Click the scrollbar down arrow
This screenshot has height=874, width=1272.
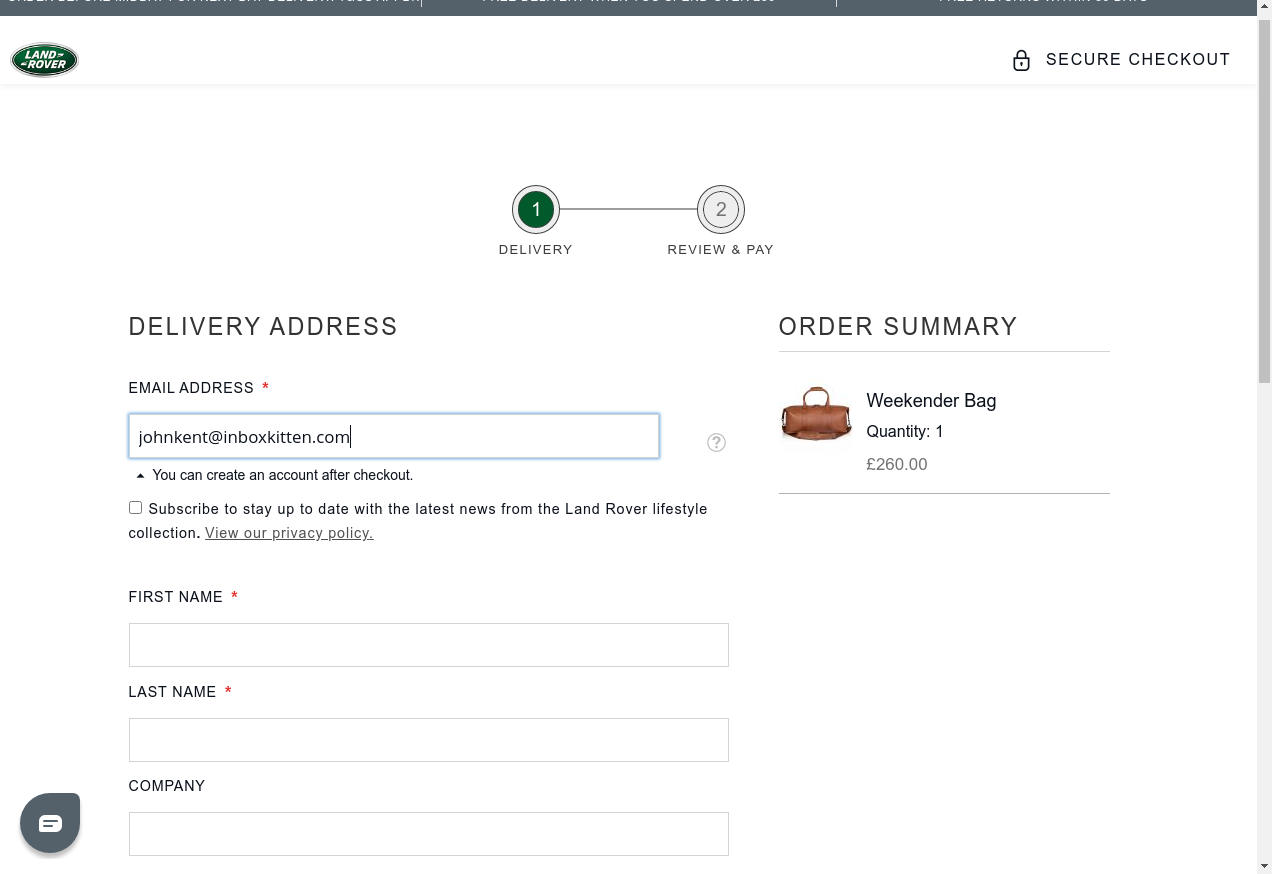pos(1264,865)
